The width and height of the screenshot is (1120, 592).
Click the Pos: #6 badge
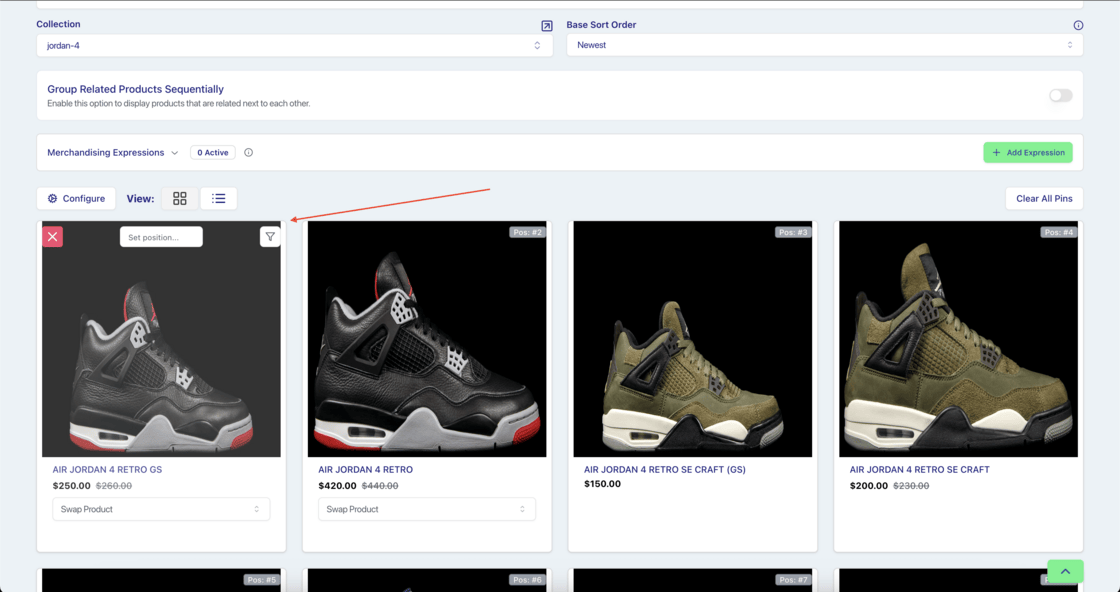pos(527,580)
